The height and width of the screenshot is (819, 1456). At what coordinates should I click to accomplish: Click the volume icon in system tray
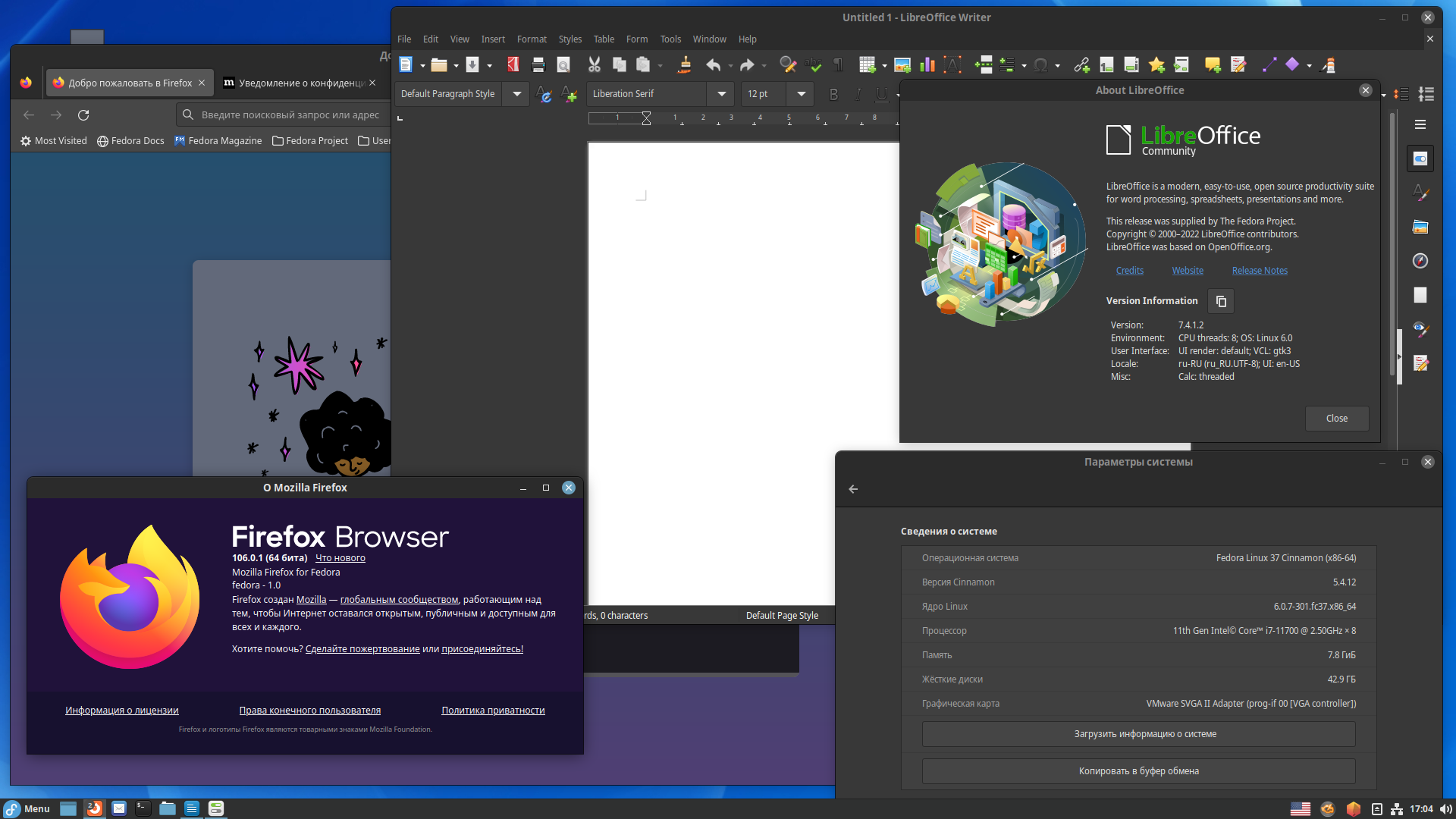pyautogui.click(x=1445, y=809)
